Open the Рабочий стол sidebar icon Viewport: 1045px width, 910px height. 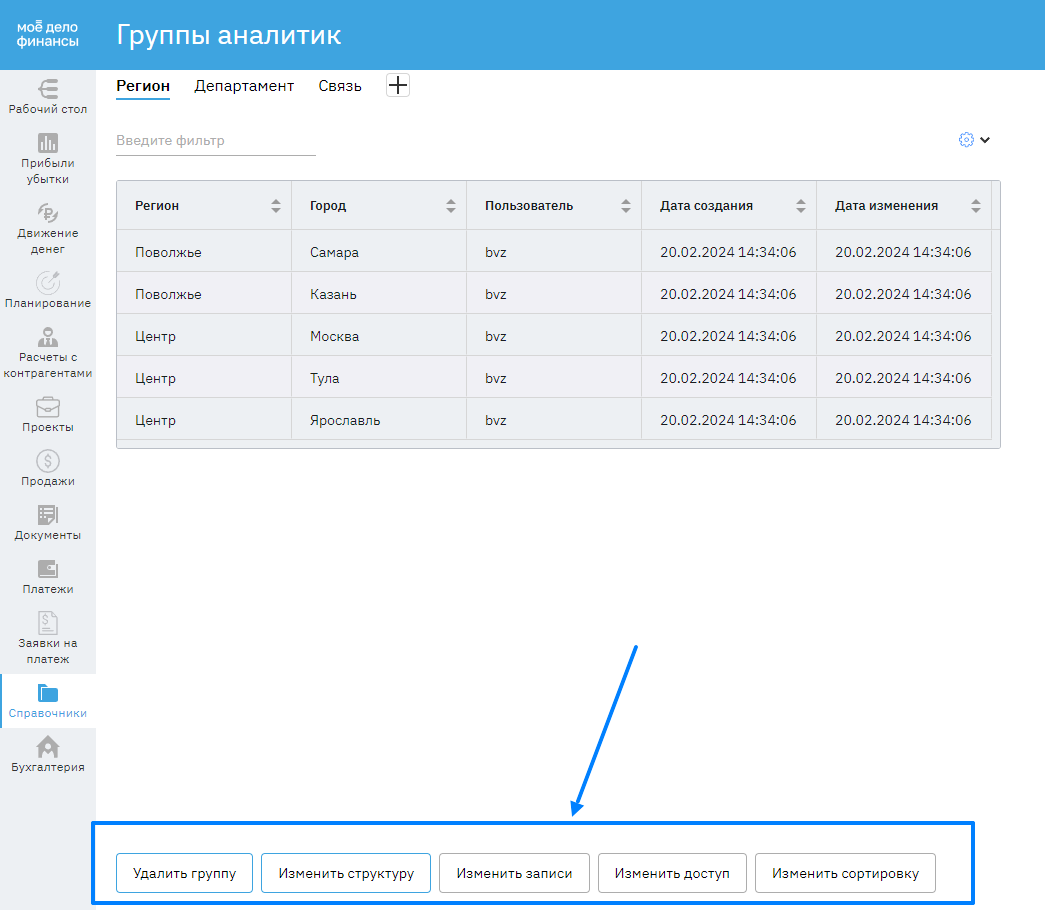[48, 88]
